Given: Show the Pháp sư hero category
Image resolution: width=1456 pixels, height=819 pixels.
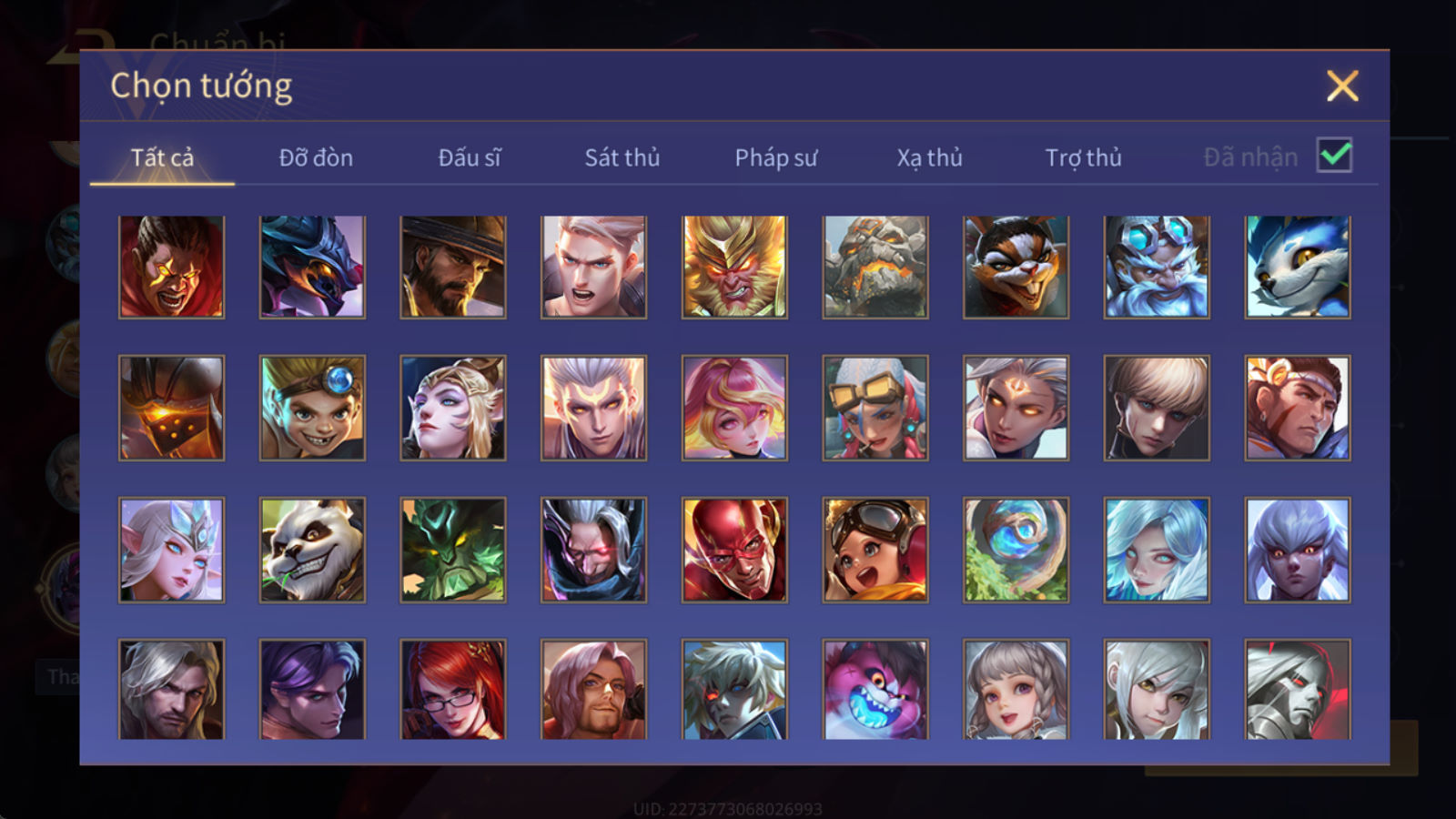Looking at the screenshot, I should coord(775,157).
